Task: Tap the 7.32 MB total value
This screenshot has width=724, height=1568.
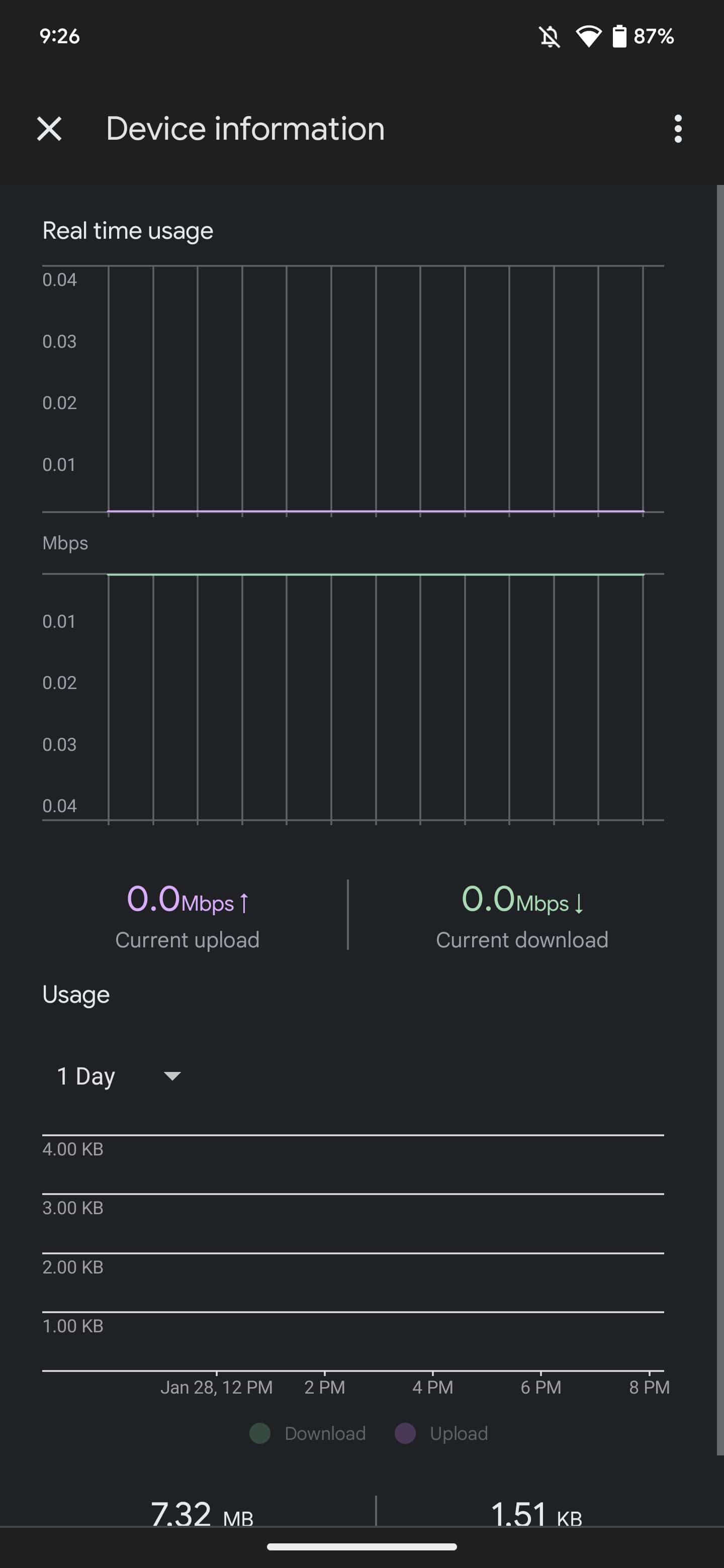Action: (x=202, y=1514)
